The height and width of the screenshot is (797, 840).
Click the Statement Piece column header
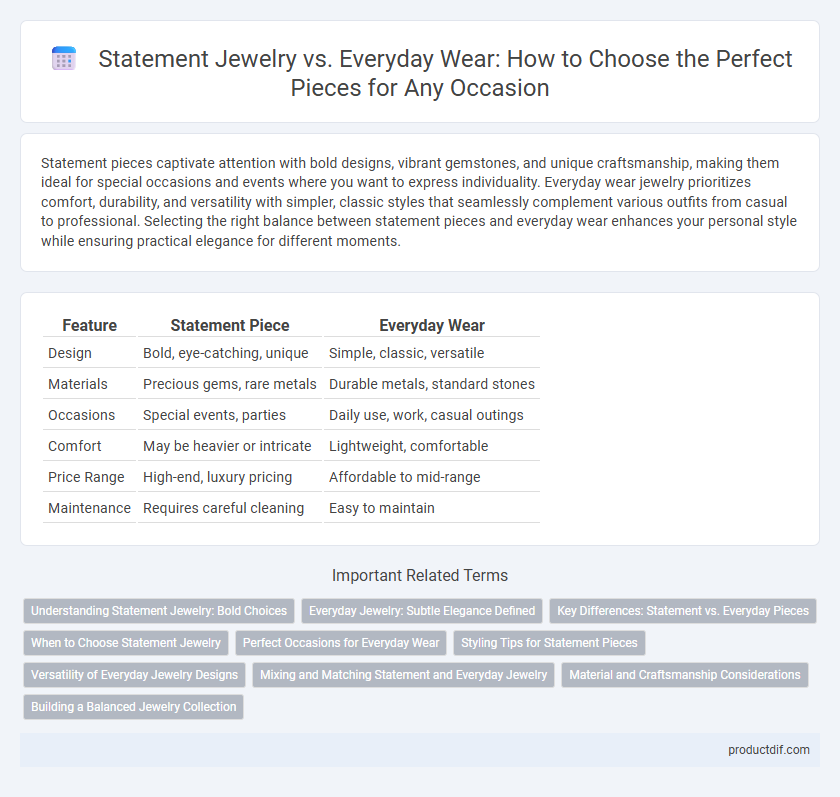tap(230, 325)
